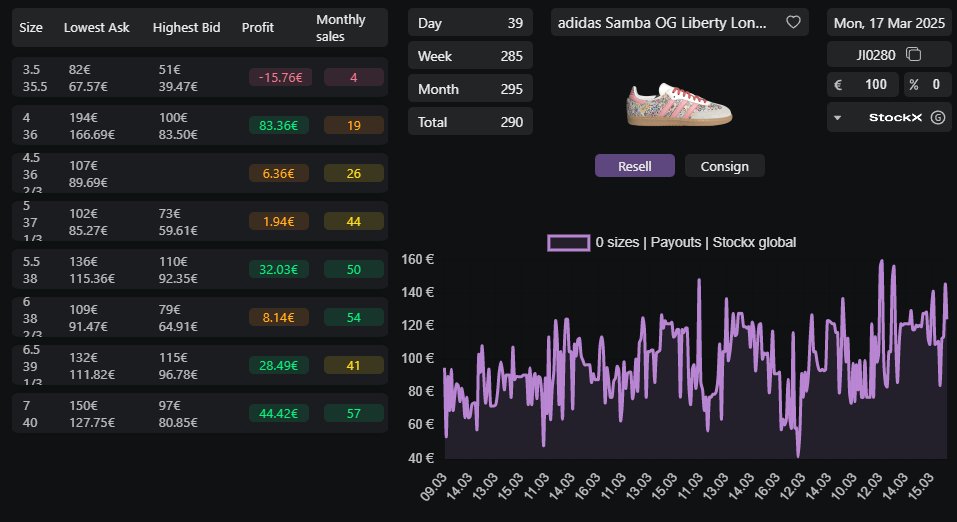Click lowest ask 107€ for size 4.5
Viewport: 957px width, 522px height.
[84, 165]
